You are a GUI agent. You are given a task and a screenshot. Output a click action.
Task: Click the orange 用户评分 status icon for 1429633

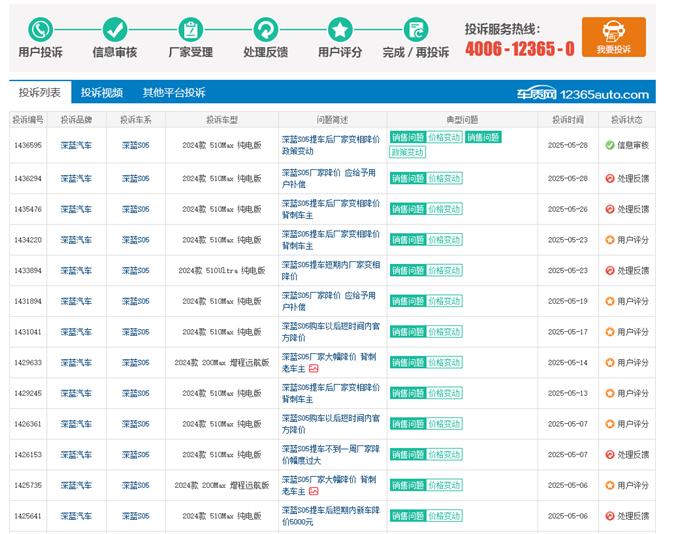pyautogui.click(x=609, y=363)
